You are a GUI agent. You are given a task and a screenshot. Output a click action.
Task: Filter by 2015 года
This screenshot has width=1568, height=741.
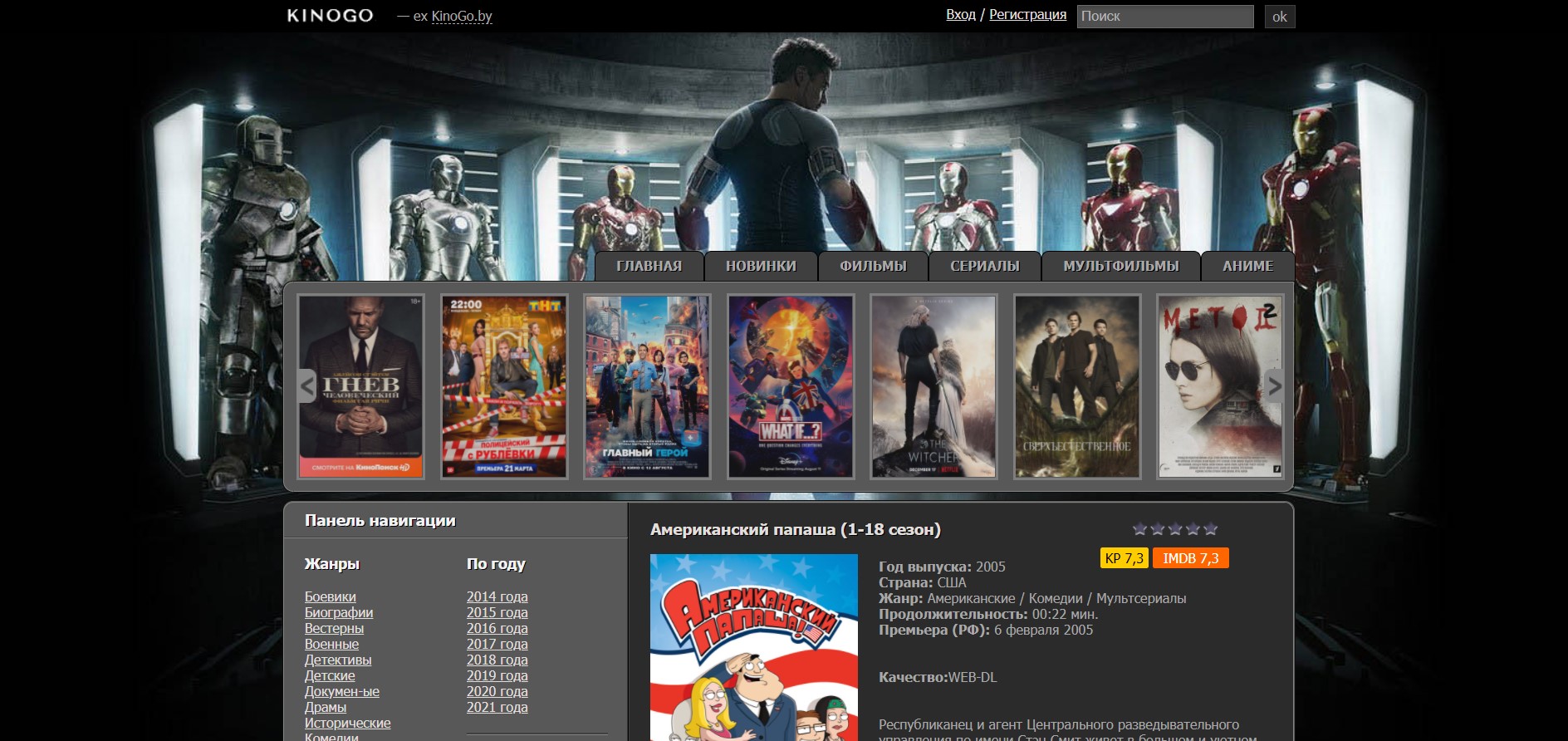pos(497,612)
